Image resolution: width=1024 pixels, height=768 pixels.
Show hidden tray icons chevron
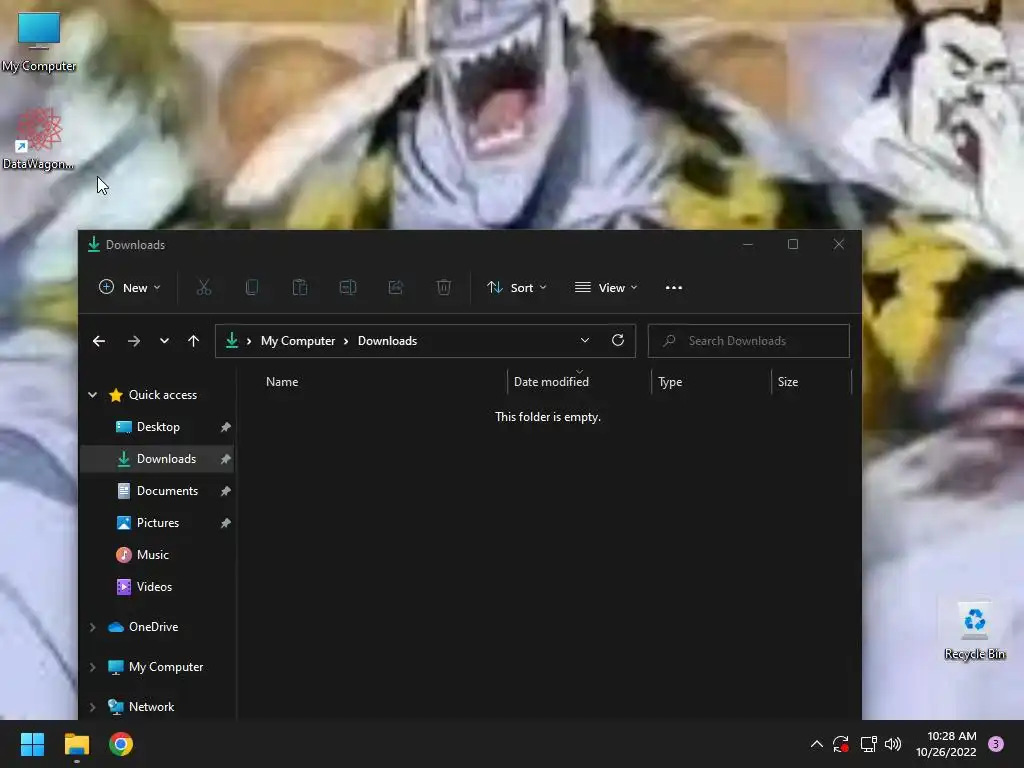pyautogui.click(x=816, y=744)
